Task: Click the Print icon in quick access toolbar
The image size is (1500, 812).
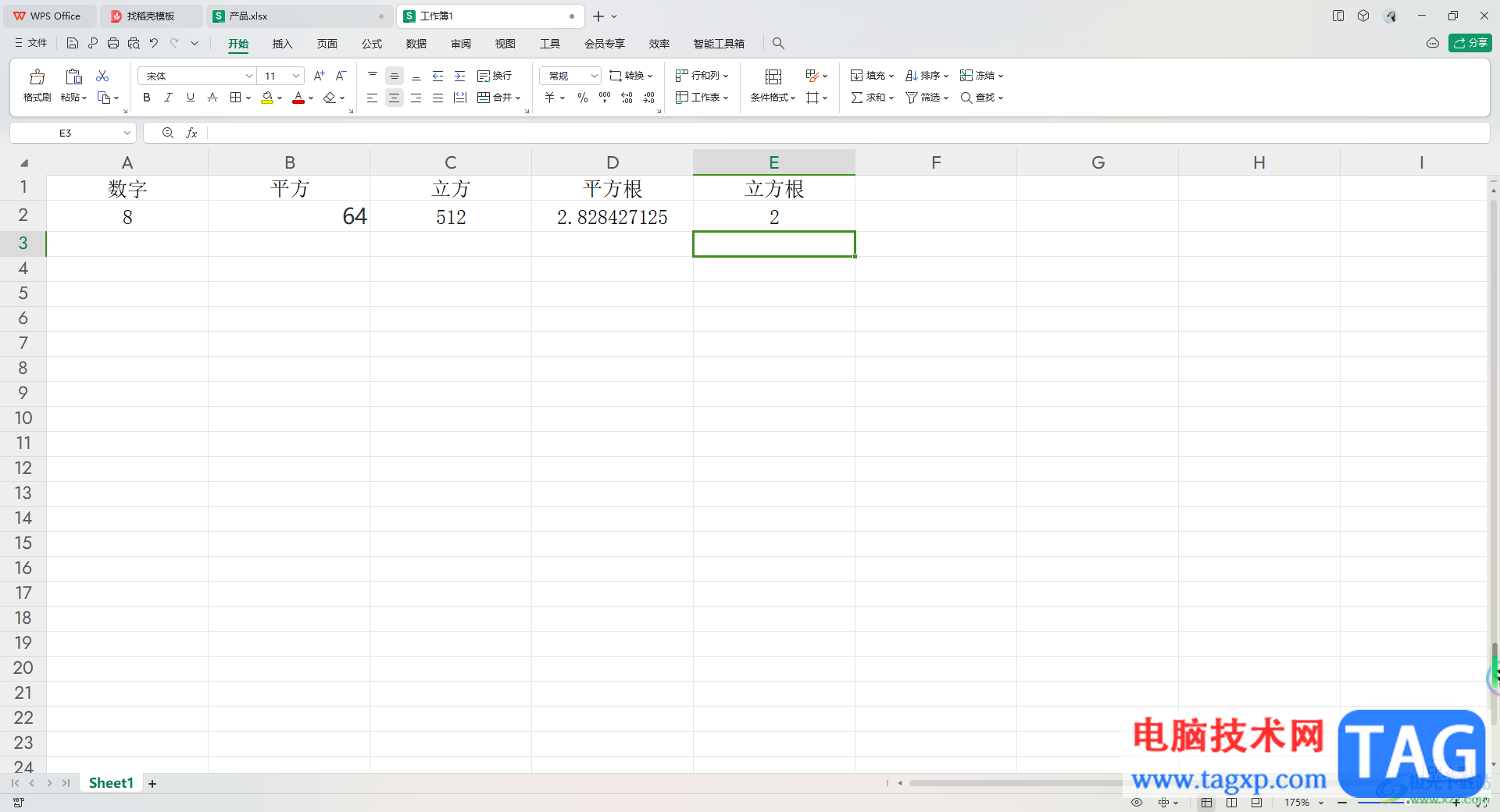Action: pyautogui.click(x=113, y=43)
